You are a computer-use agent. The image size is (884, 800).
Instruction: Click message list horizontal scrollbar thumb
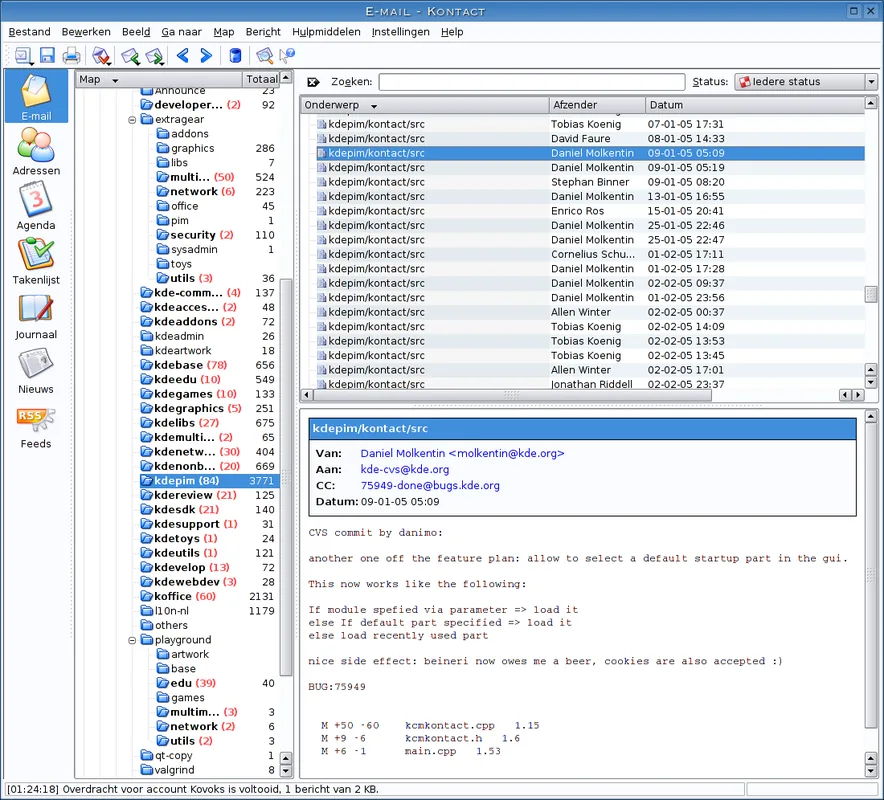[x=511, y=395]
